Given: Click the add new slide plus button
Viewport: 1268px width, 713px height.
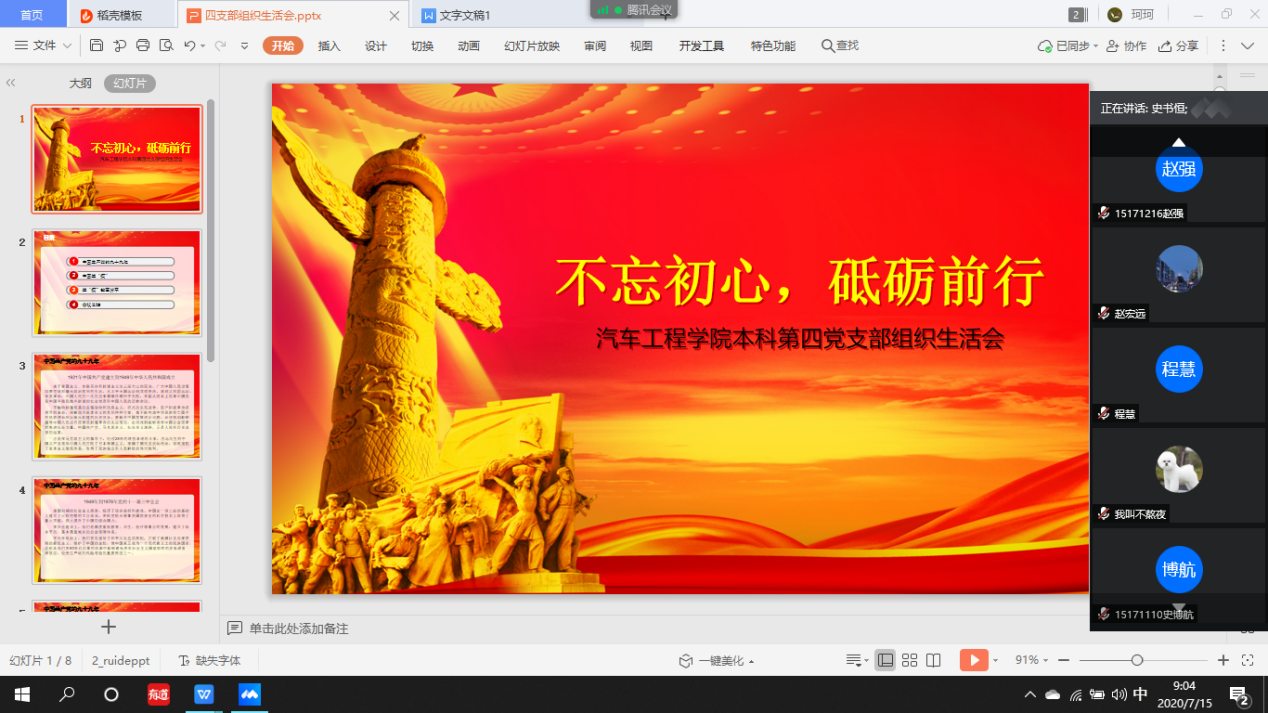Looking at the screenshot, I should [108, 627].
